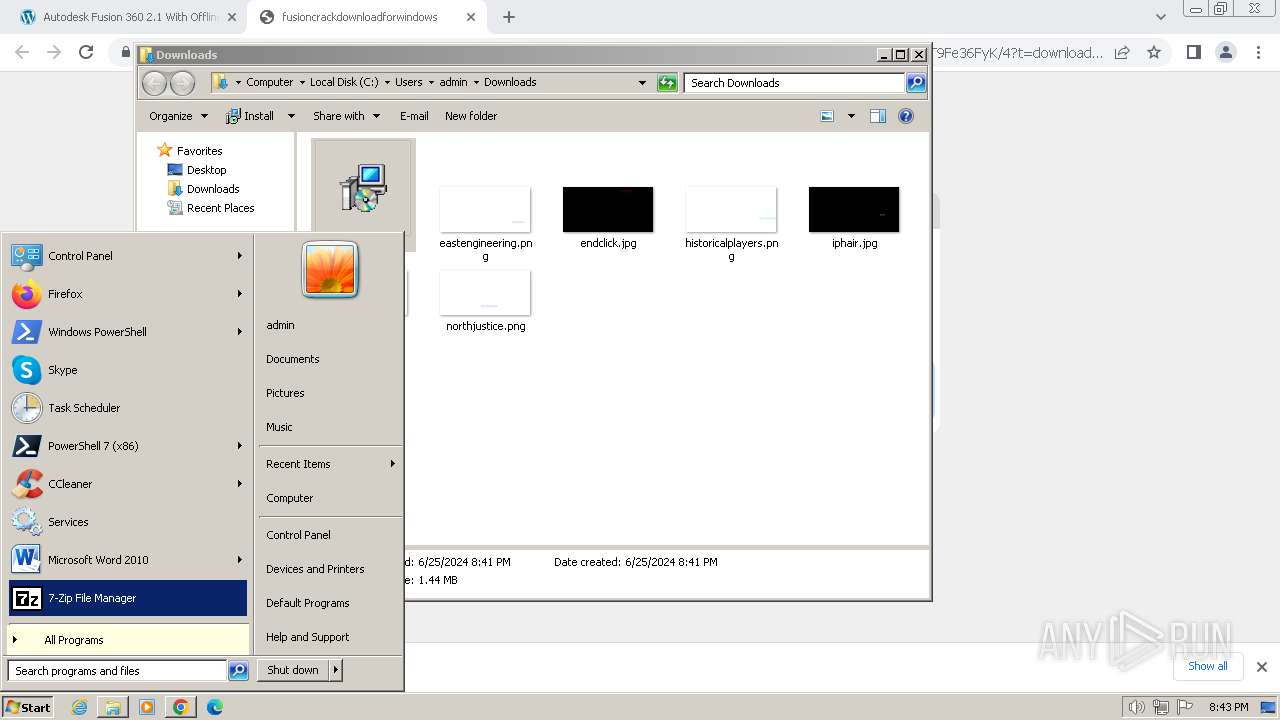
Task: Open Share with dropdown
Action: [346, 116]
